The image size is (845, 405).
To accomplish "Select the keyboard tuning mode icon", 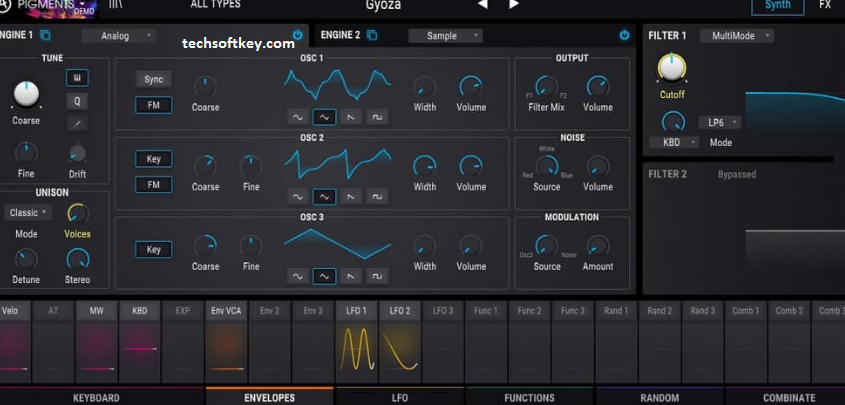I will pyautogui.click(x=78, y=78).
